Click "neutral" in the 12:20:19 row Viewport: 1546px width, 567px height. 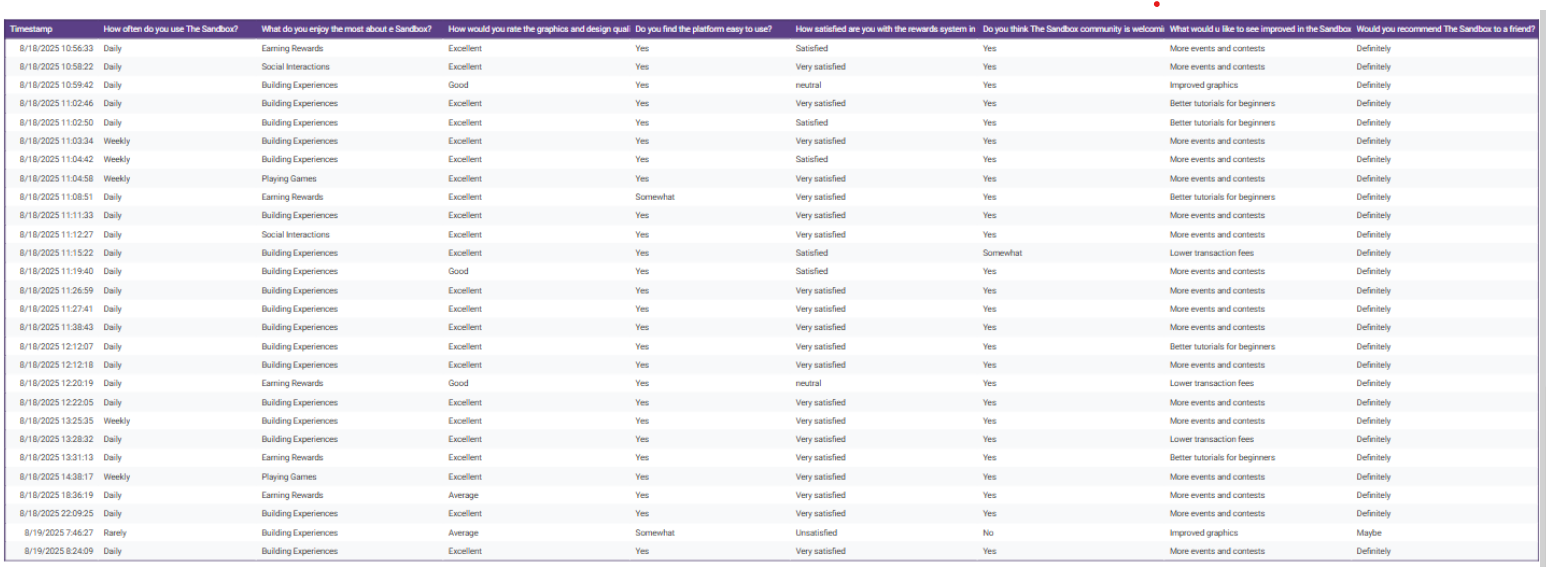(808, 384)
